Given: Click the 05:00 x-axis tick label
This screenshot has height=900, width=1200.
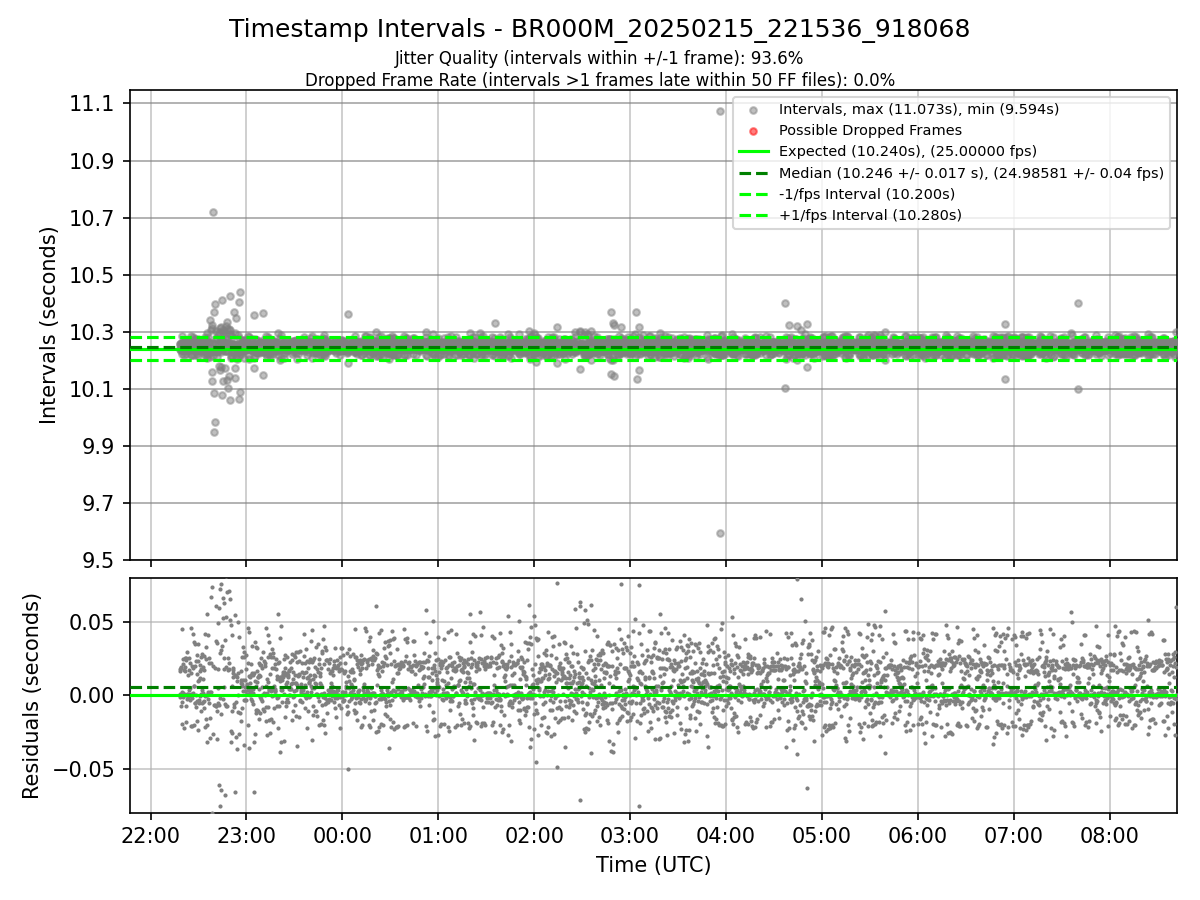Looking at the screenshot, I should click(821, 835).
